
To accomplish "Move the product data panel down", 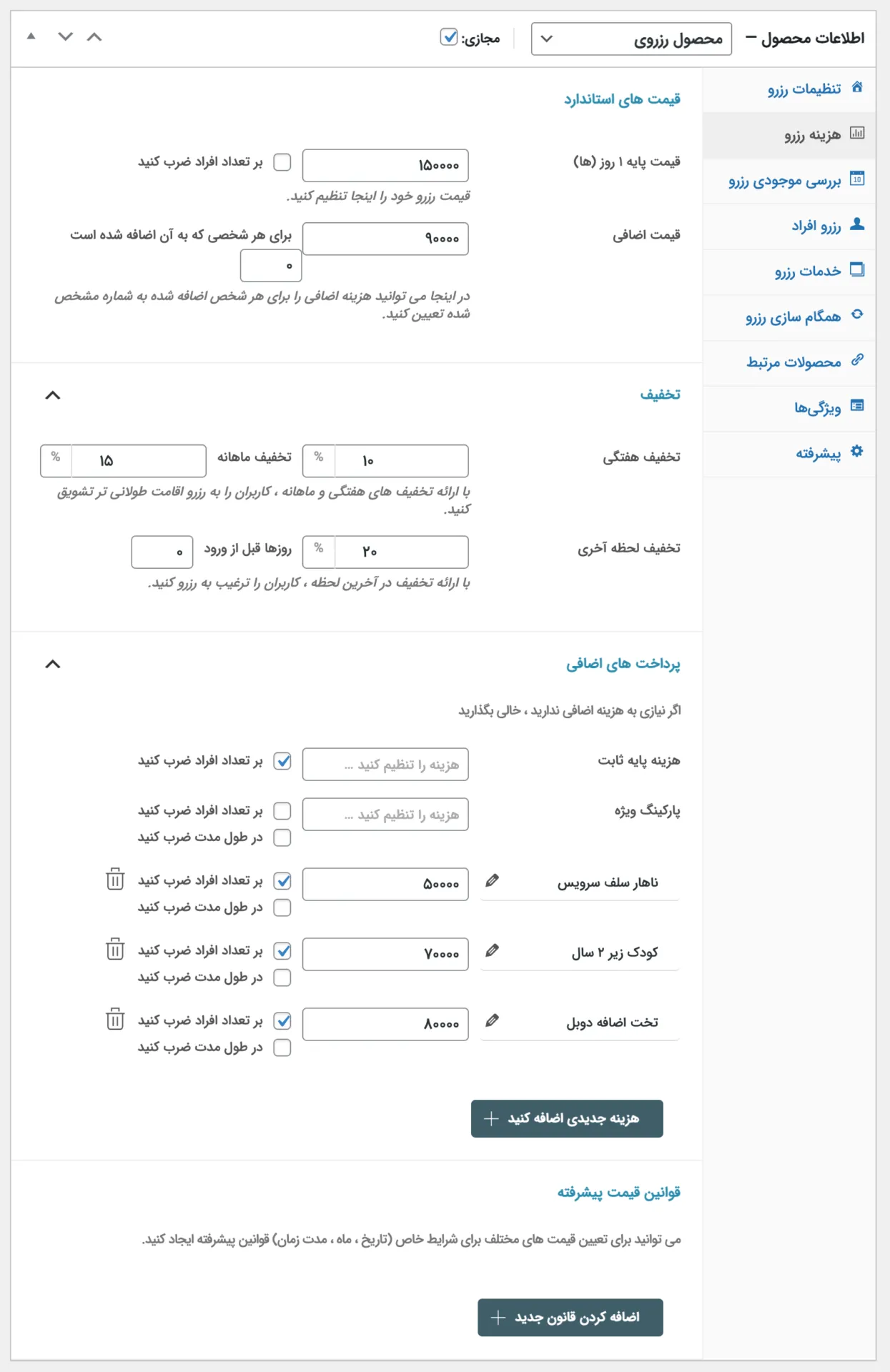I will pos(66,37).
